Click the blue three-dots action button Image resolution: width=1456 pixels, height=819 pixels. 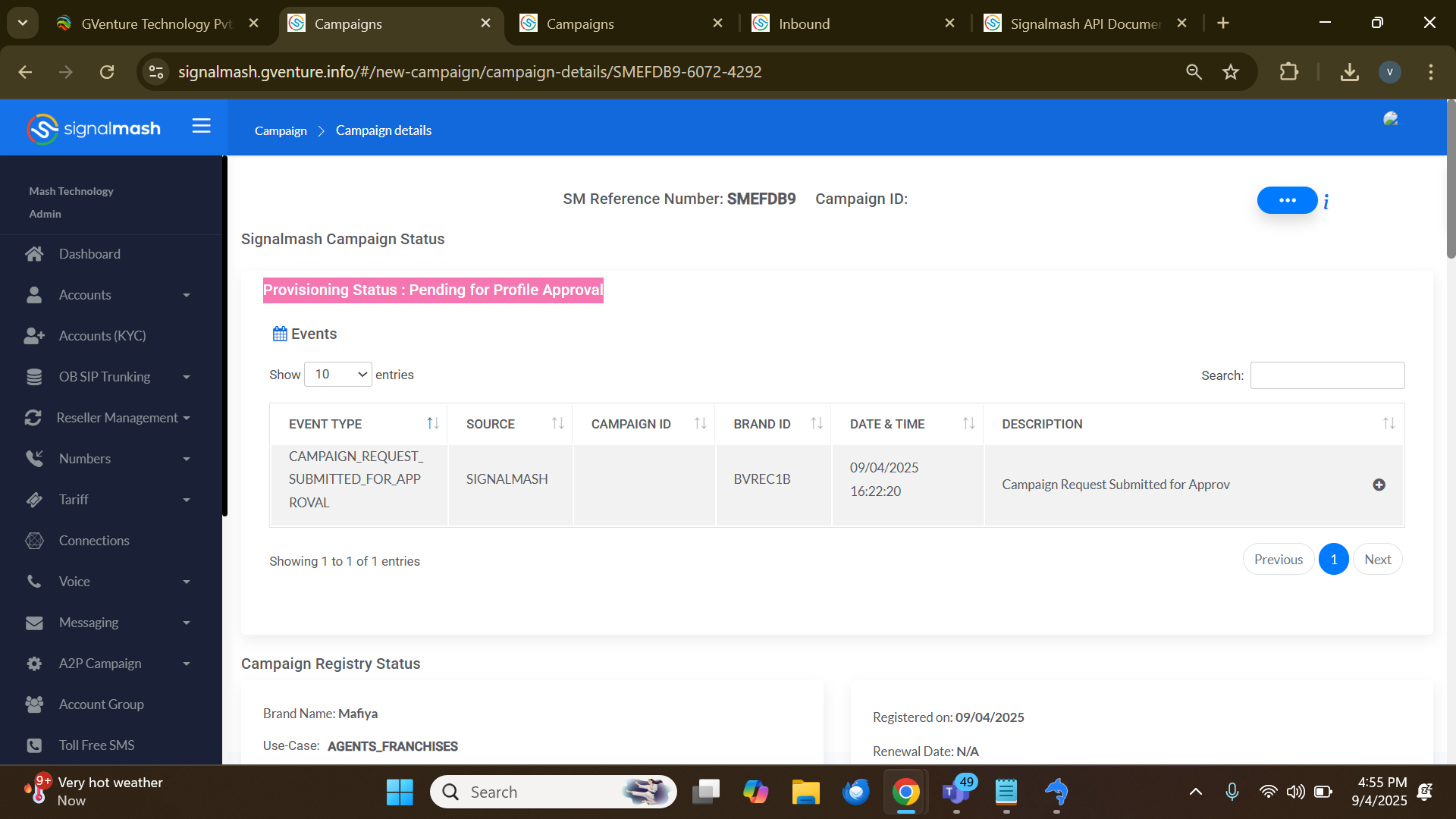pos(1287,200)
